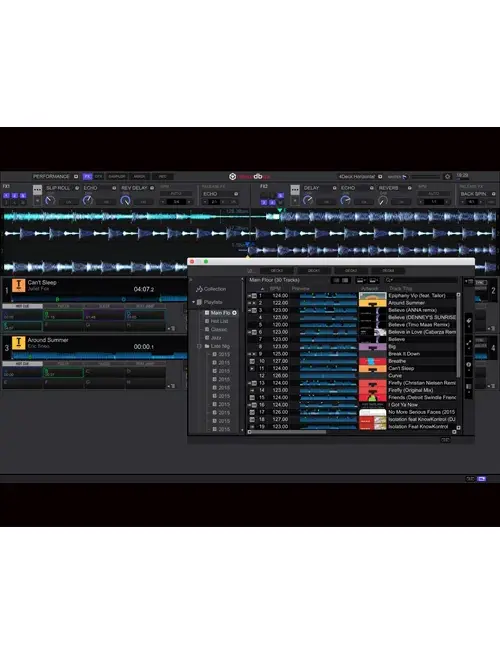Click the SLIP ROLL effect level knob
Viewport: 500px width, 655px height.
pos(50,201)
